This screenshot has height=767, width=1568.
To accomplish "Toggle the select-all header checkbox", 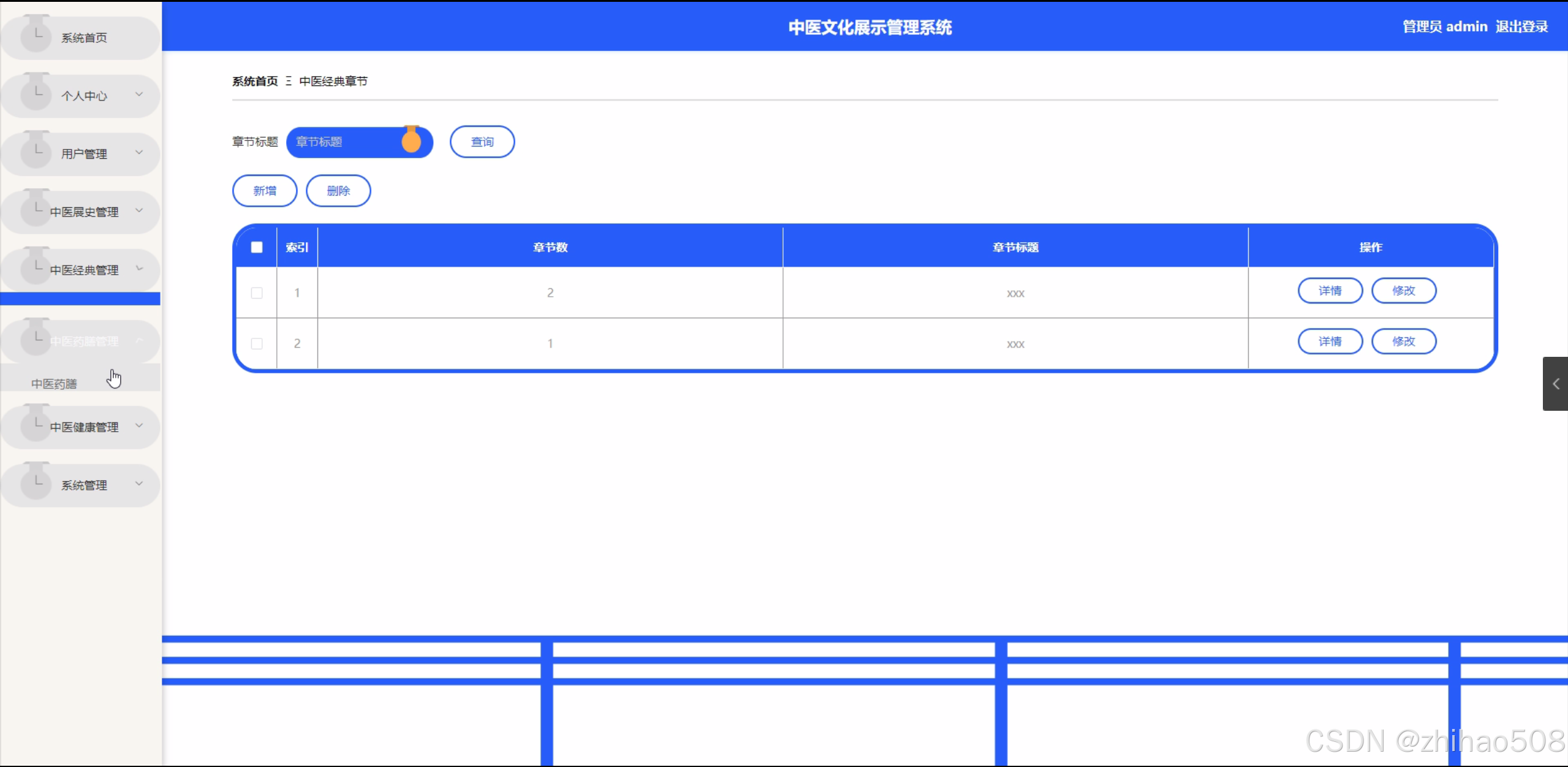I will click(257, 247).
